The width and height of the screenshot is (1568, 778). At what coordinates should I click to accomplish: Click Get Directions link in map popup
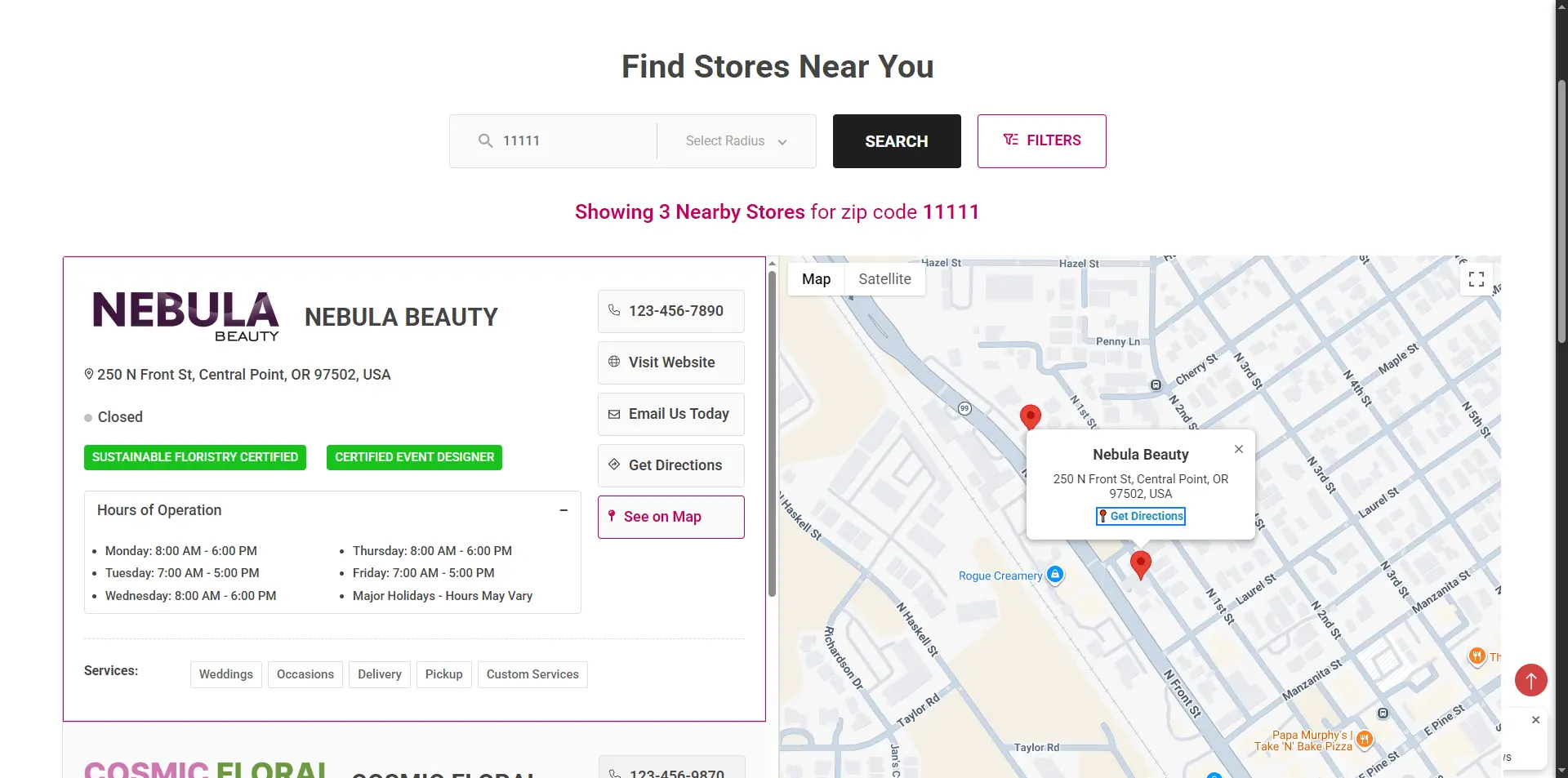pos(1140,516)
